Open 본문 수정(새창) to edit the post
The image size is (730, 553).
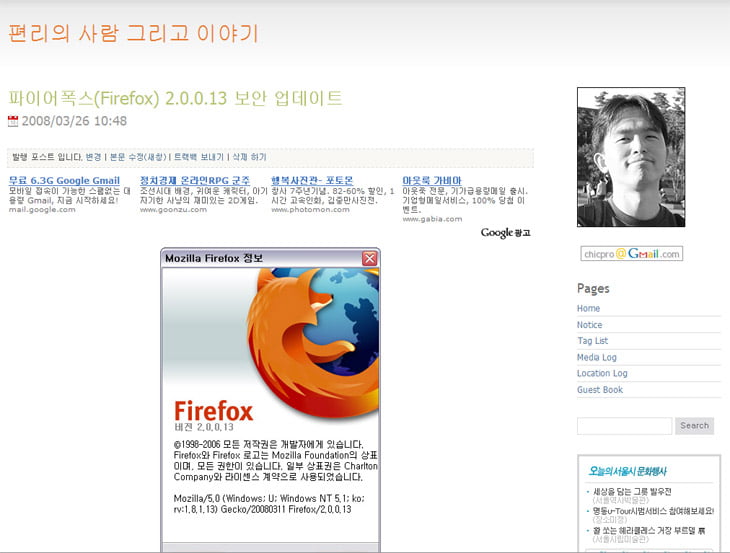tap(138, 157)
